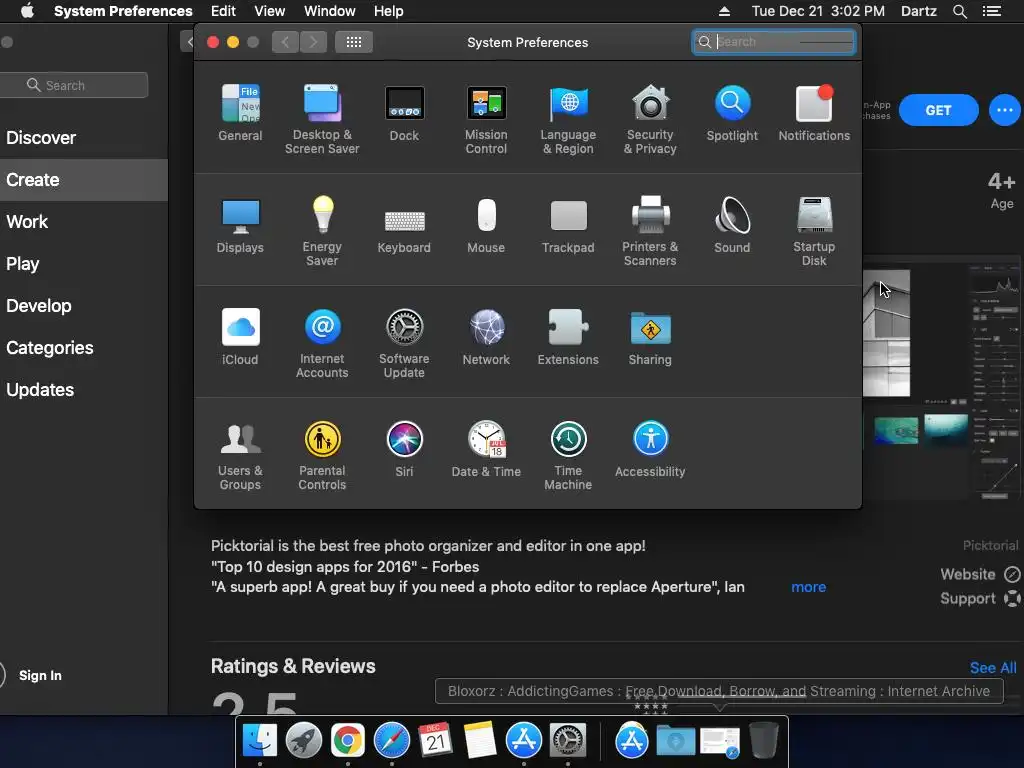Image resolution: width=1024 pixels, height=768 pixels.
Task: Select Discover in App Store sidebar
Action: (x=41, y=138)
